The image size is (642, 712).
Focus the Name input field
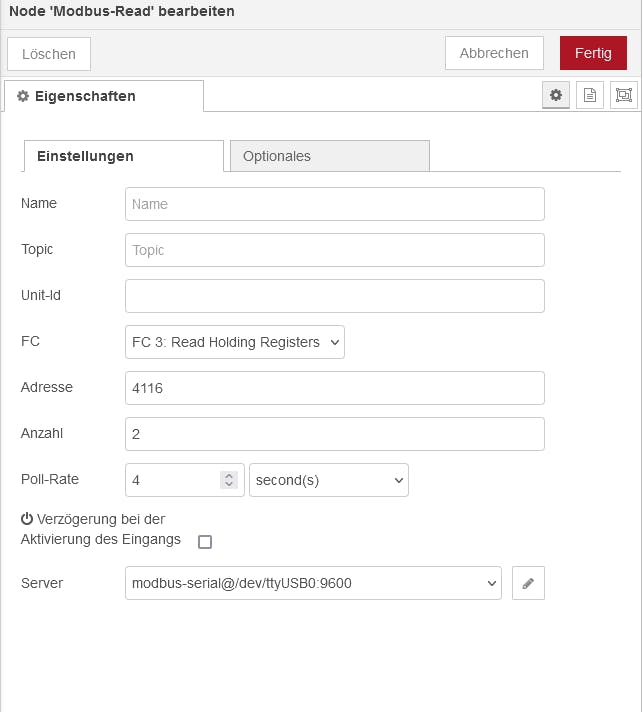[335, 204]
